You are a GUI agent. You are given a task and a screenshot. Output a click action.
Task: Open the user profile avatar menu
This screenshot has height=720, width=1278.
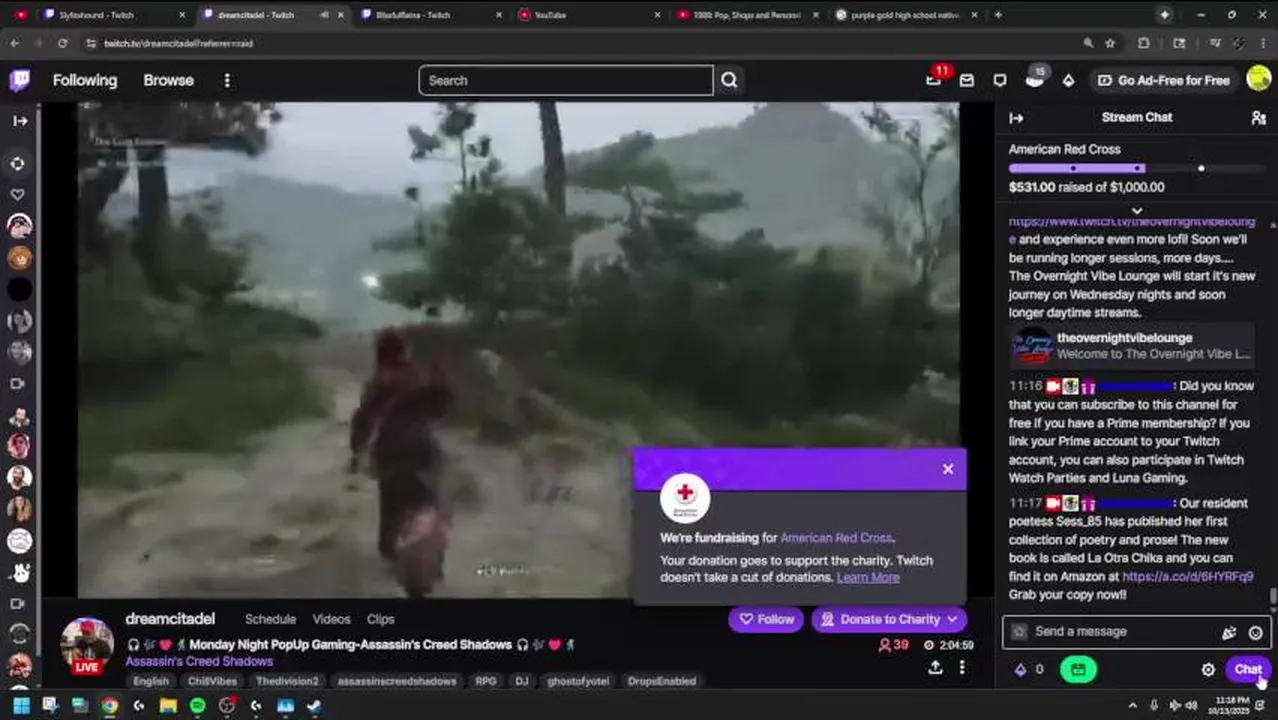(1258, 80)
